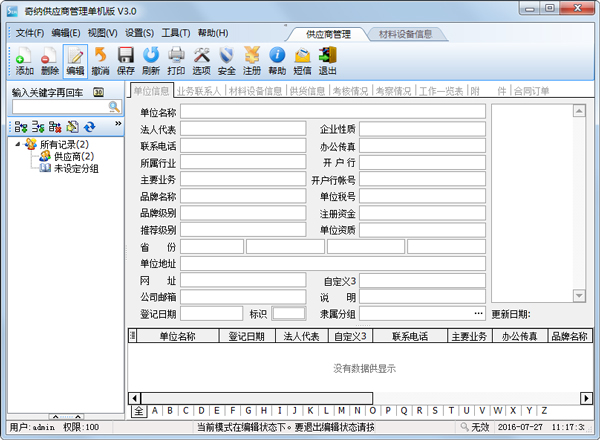Open the 帮助(H) menu in menu bar
600x440 pixels.
point(213,33)
